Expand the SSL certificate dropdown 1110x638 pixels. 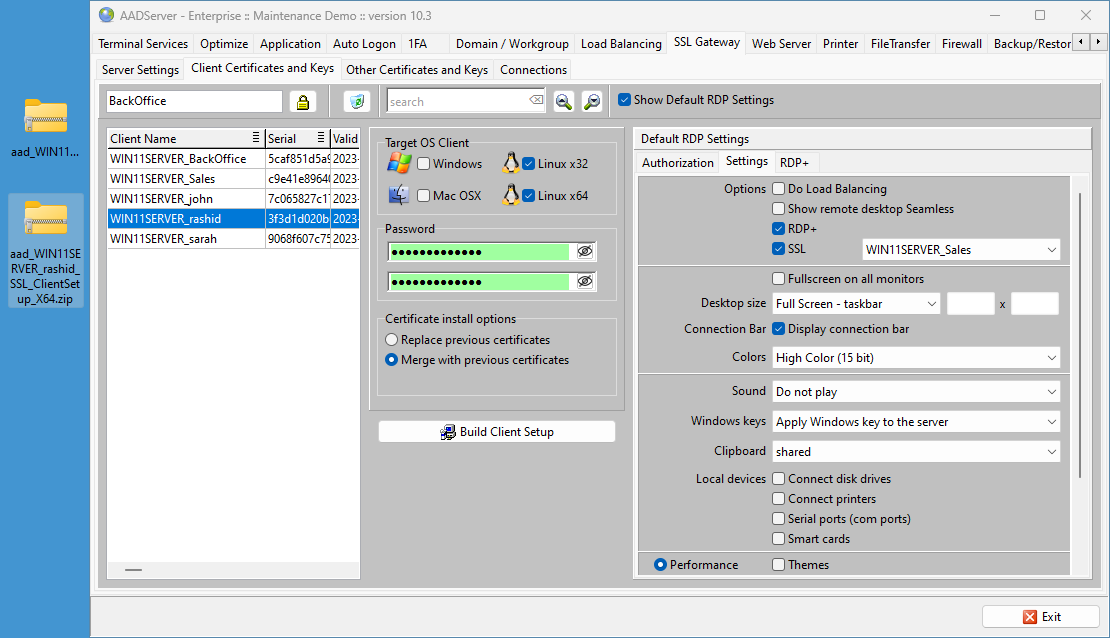click(x=1051, y=249)
